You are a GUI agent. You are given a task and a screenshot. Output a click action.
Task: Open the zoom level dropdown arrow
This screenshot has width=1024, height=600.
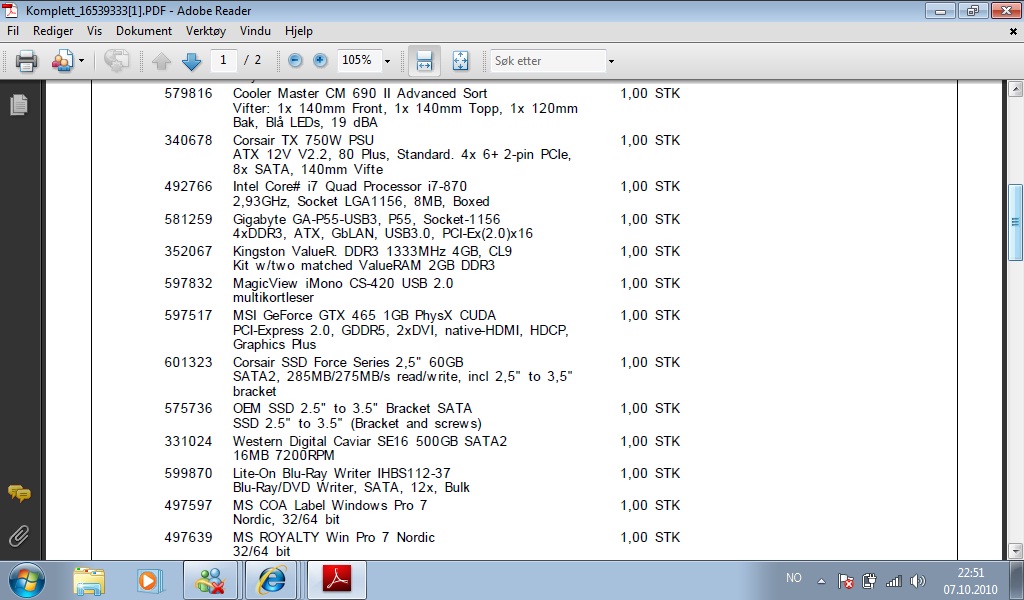tap(387, 61)
